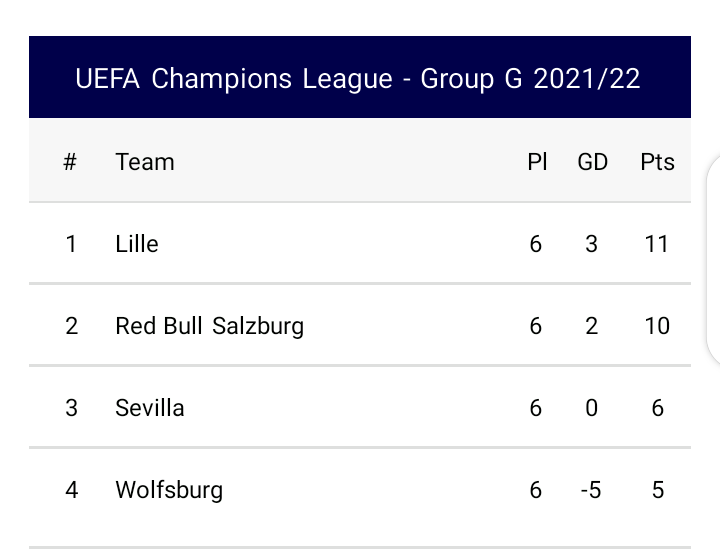Click the white panel at right edge
720x554 pixels.
click(x=714, y=260)
